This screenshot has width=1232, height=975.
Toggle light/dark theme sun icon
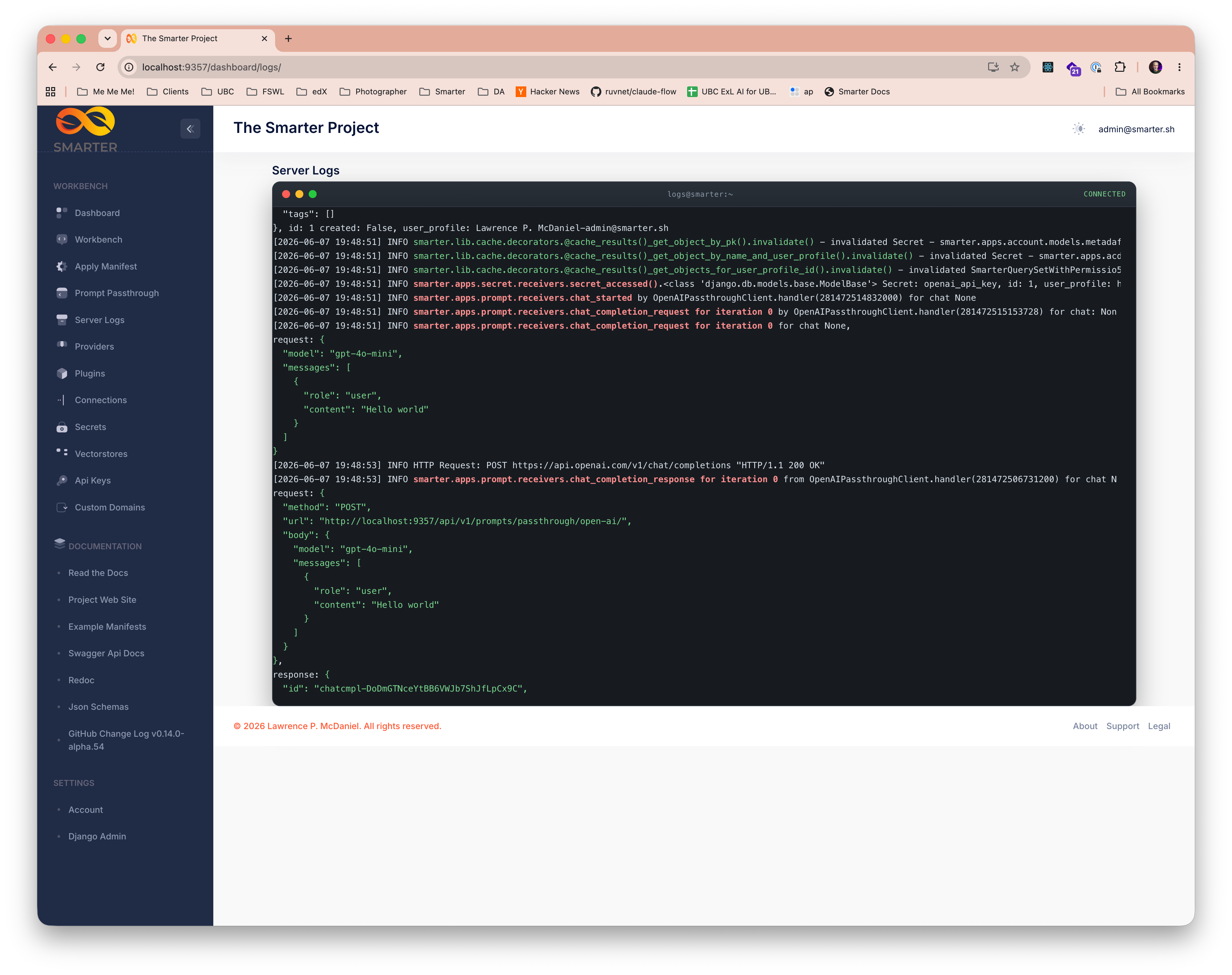[x=1078, y=129]
